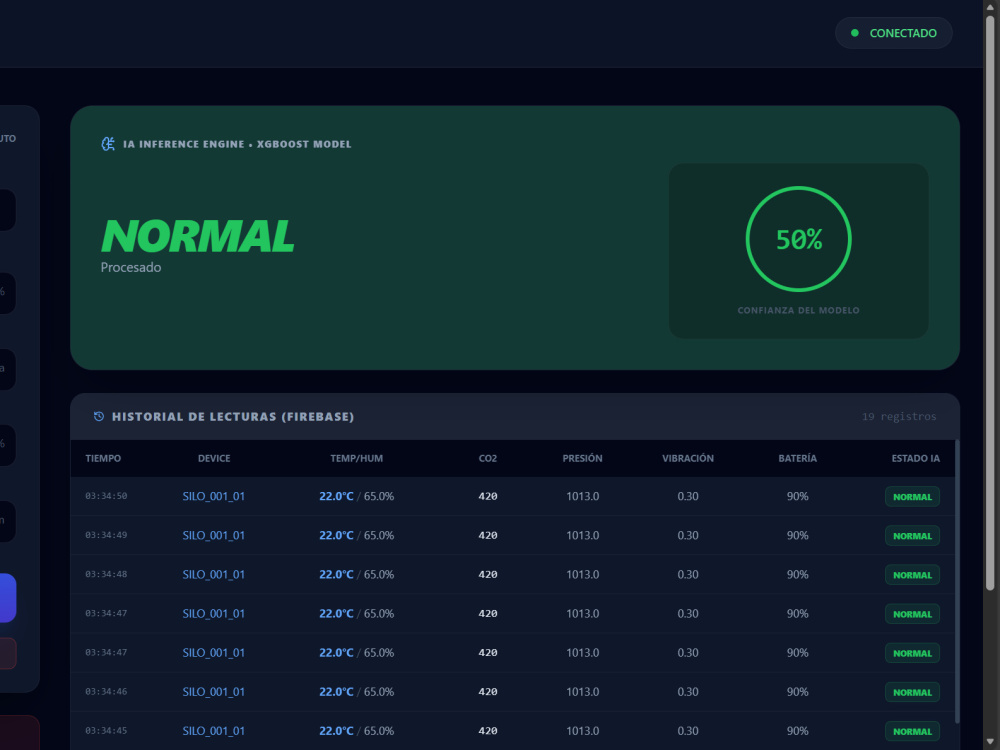Open SILO_001_01 device in the 03:34:45 row
The width and height of the screenshot is (1000, 750).
click(214, 731)
